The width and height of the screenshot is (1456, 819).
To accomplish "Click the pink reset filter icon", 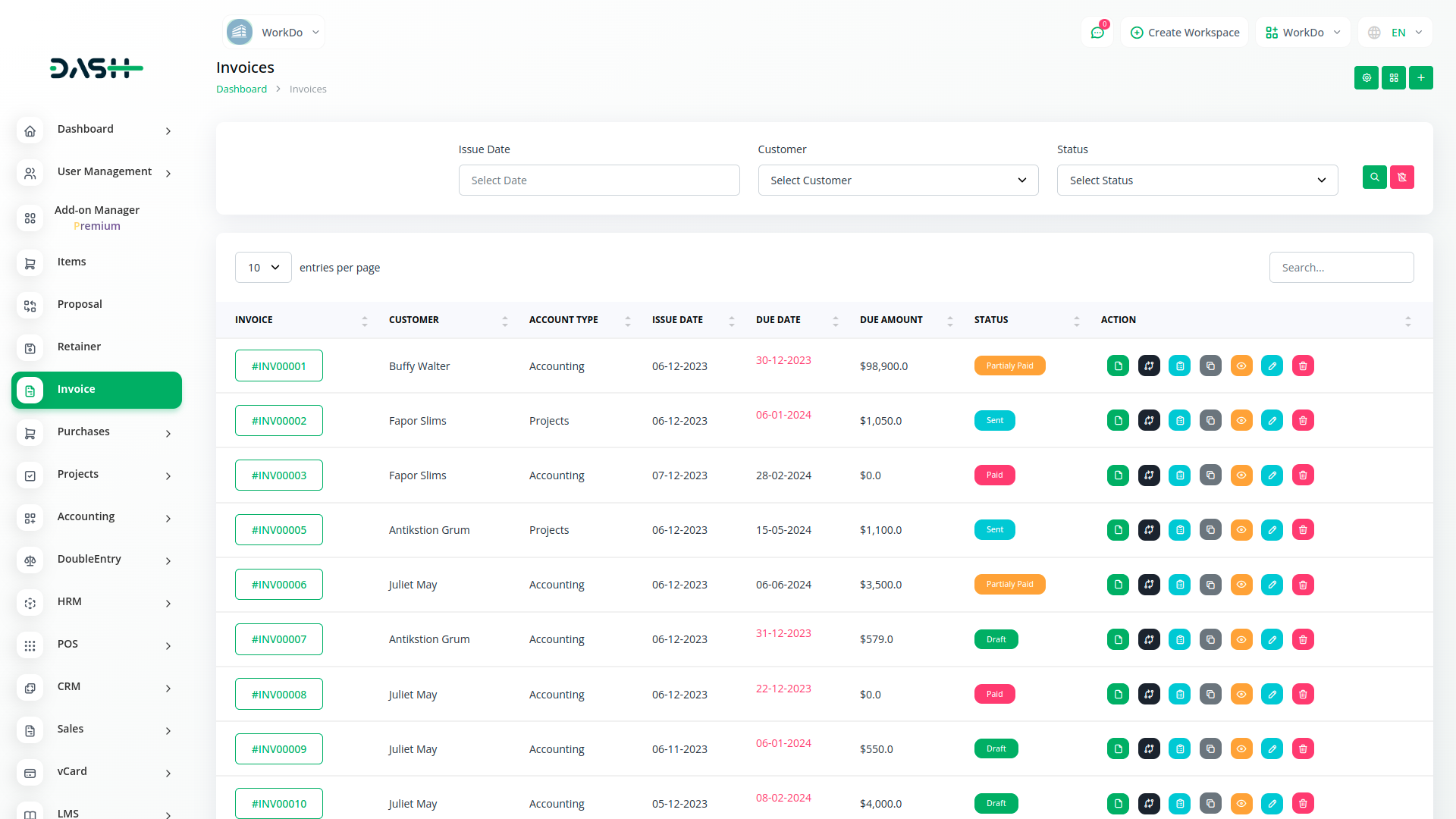I will click(1401, 177).
